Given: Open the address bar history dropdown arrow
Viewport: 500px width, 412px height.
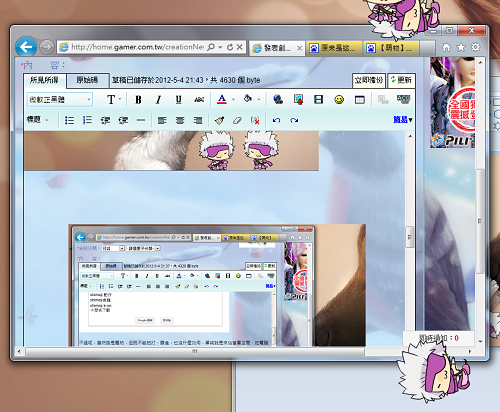Looking at the screenshot, I should pos(220,47).
